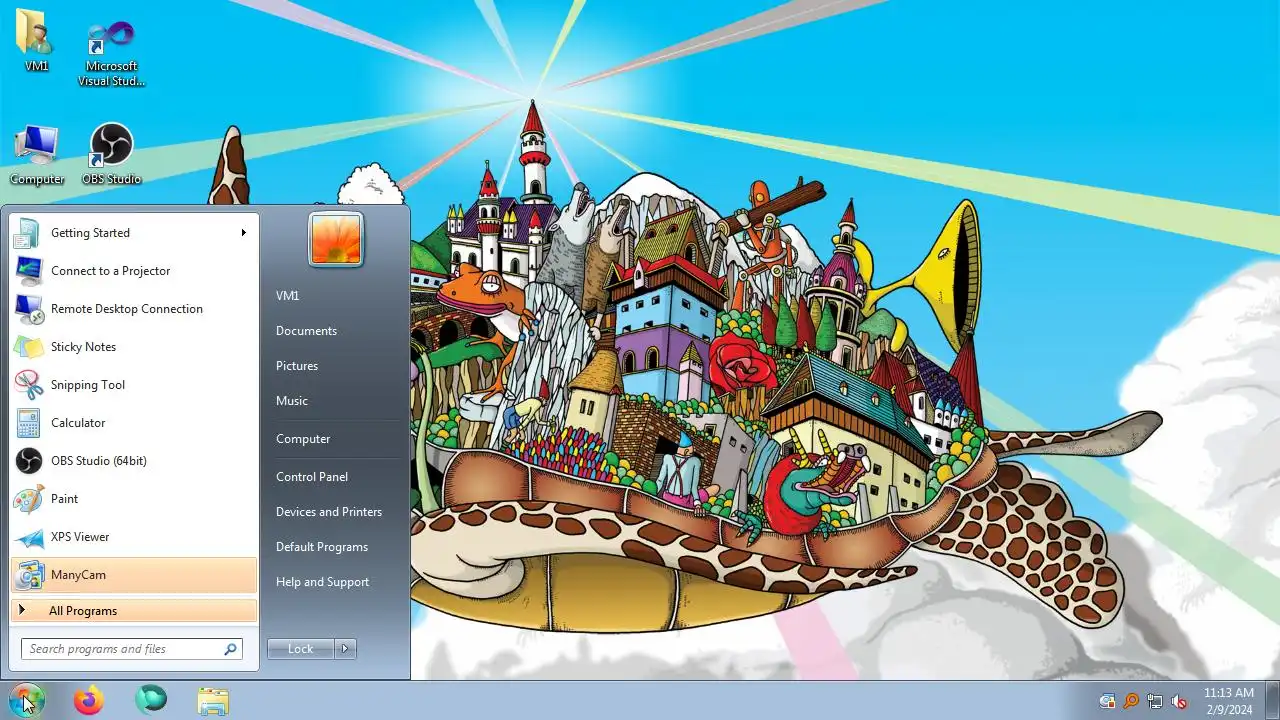This screenshot has width=1280, height=720.
Task: Click the Remote Desktop Connection icon
Action: coord(28,309)
